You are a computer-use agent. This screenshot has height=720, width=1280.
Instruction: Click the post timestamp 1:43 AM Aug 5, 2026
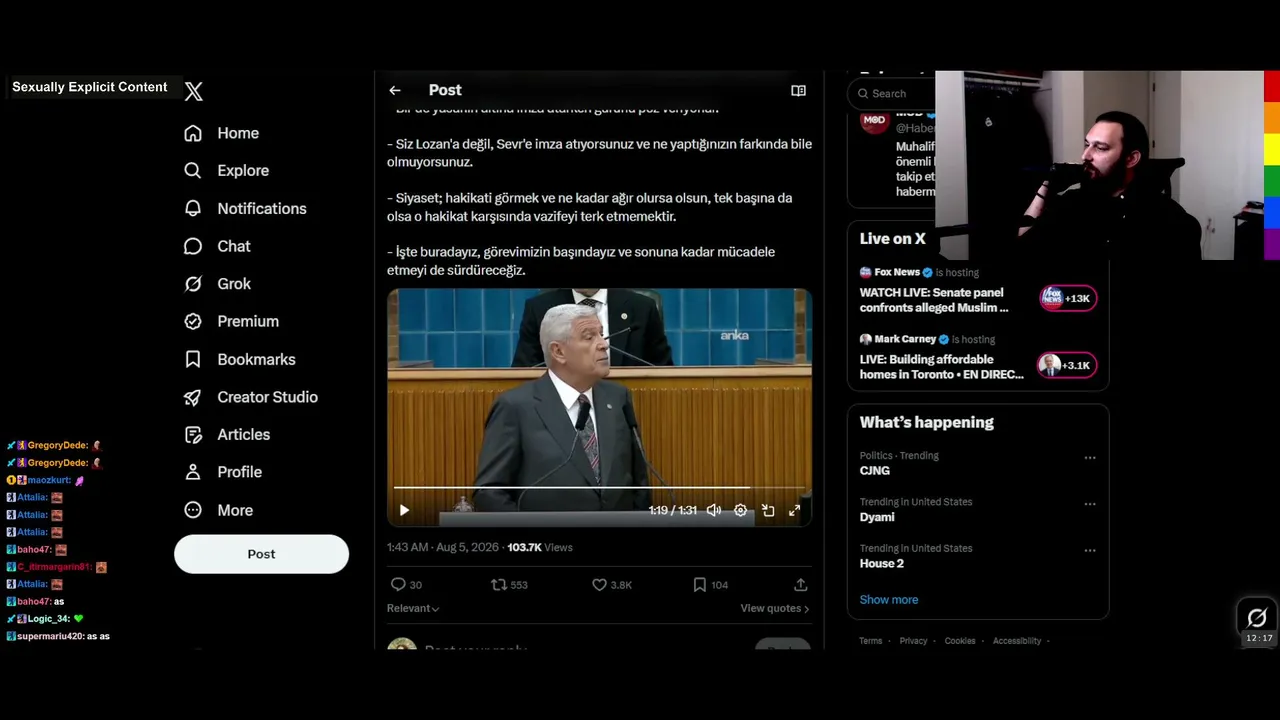[x=443, y=547]
